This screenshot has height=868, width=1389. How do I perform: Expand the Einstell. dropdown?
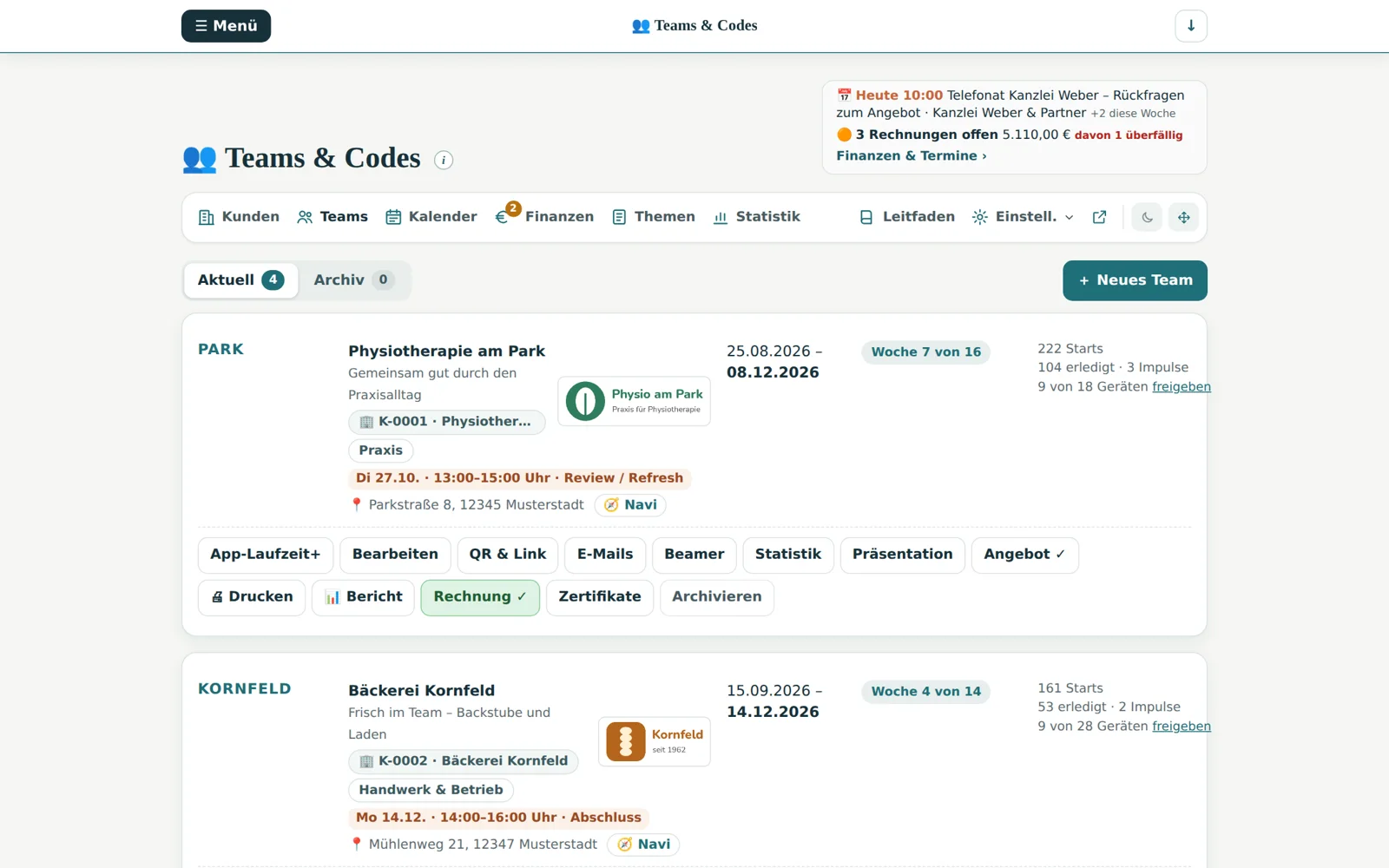point(1024,217)
